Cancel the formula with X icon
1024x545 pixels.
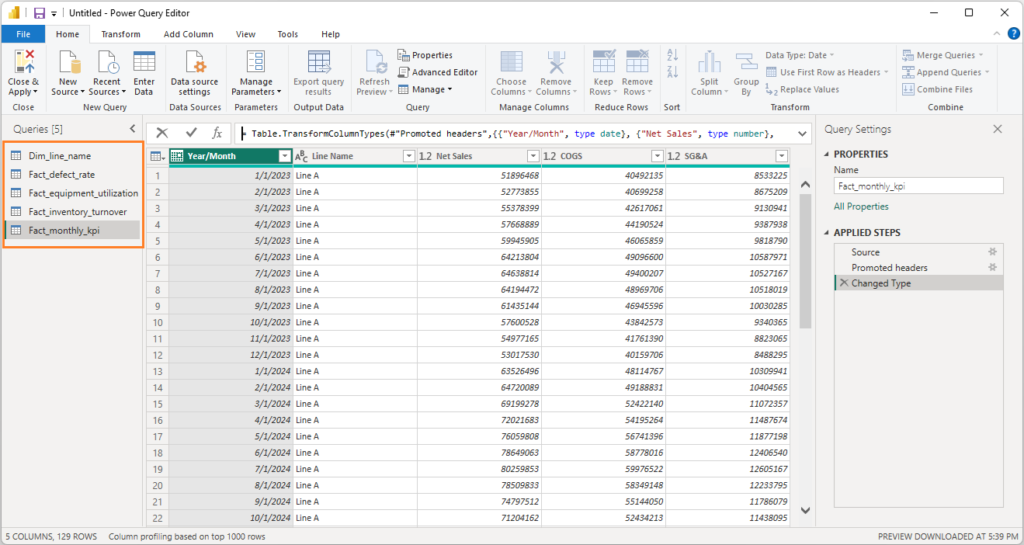[x=162, y=133]
